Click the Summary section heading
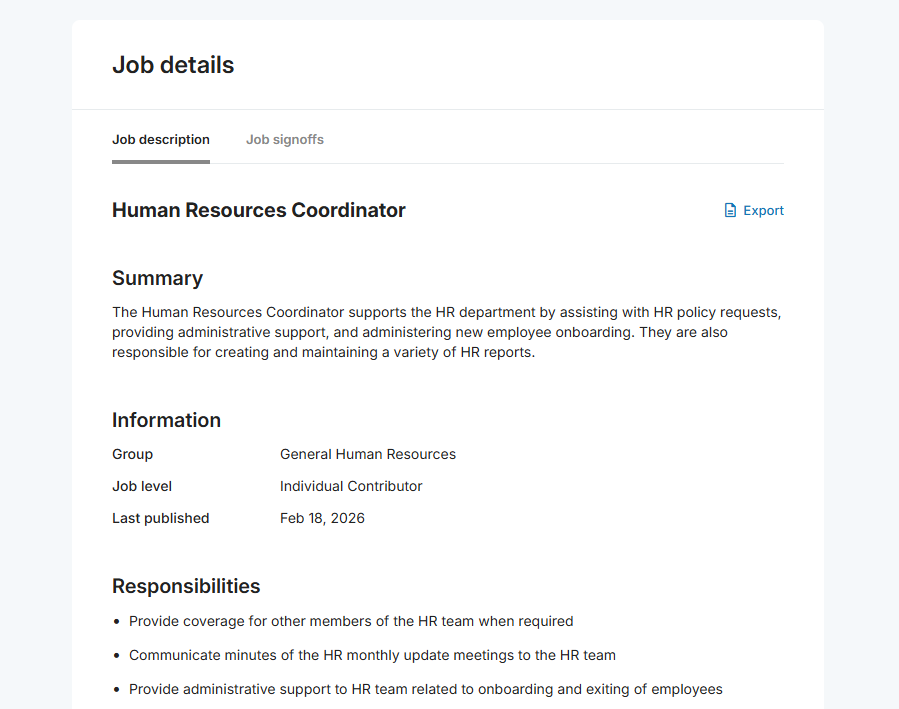This screenshot has width=899, height=709. pos(157,278)
